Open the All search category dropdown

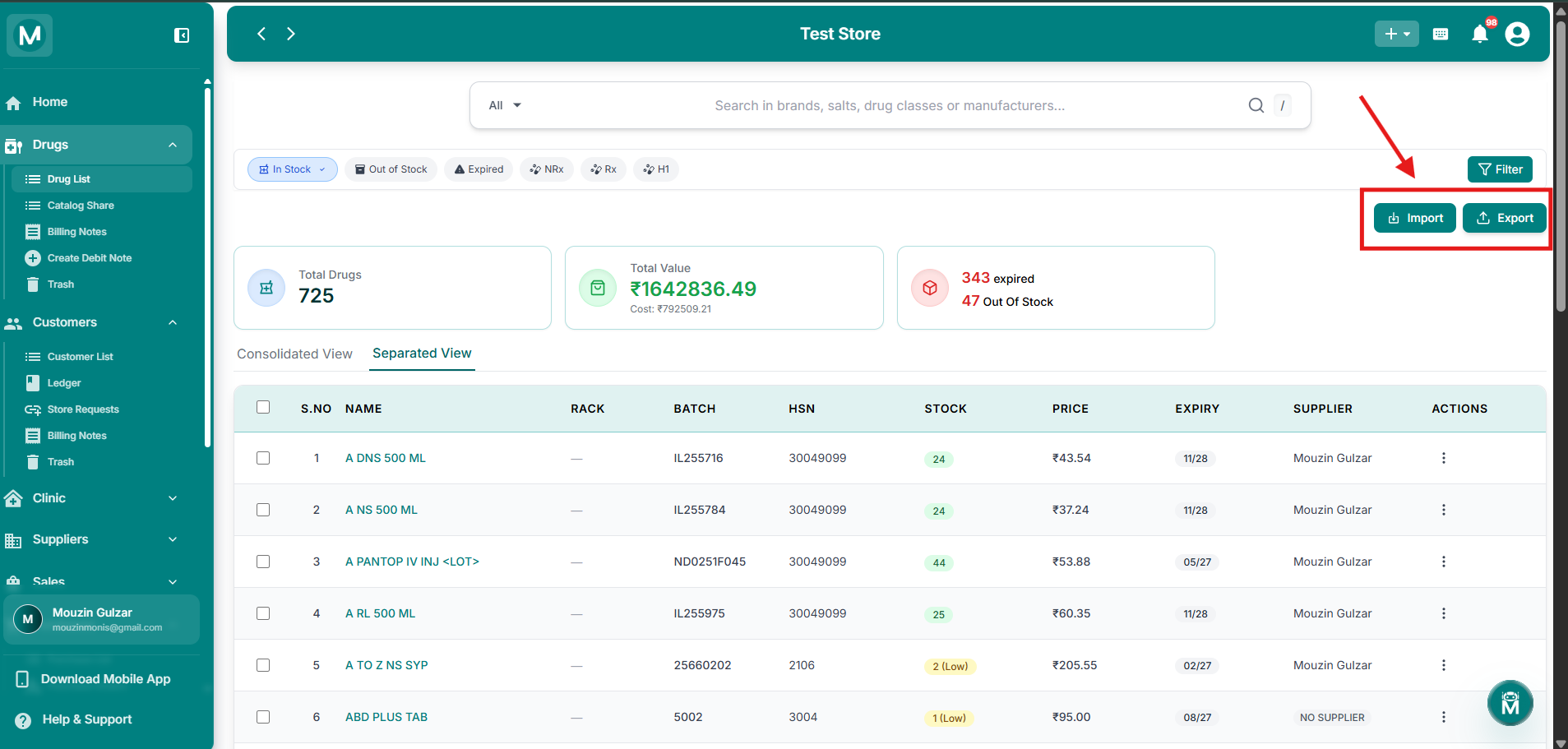point(505,105)
